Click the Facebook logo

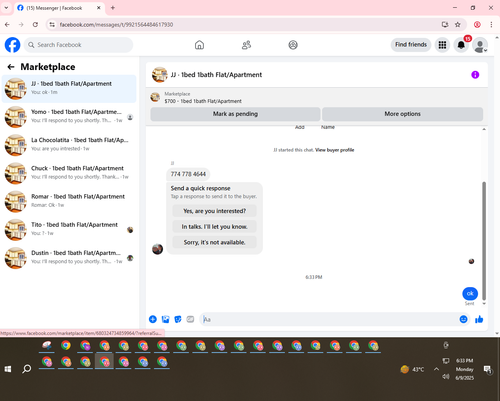(12, 45)
